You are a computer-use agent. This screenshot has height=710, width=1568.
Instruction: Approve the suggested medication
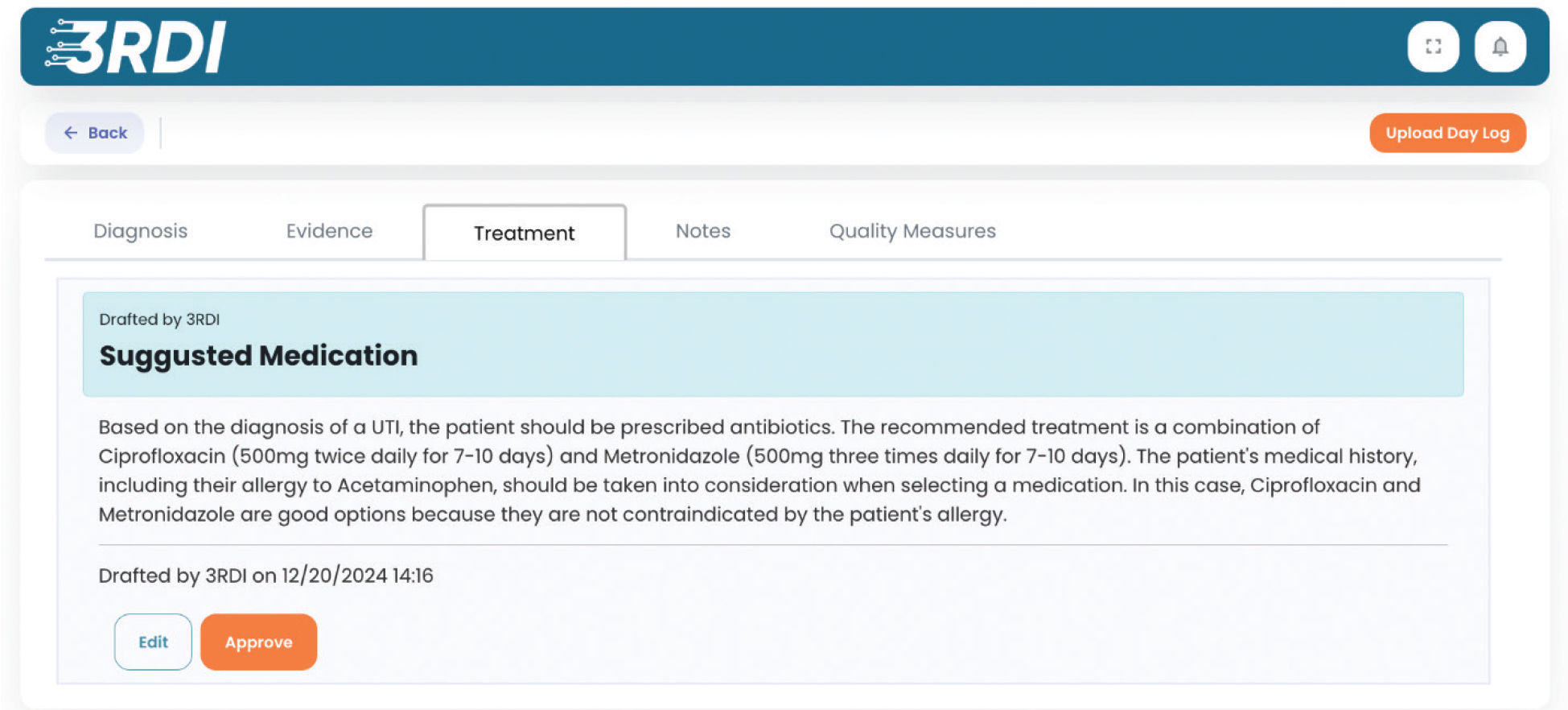click(258, 642)
